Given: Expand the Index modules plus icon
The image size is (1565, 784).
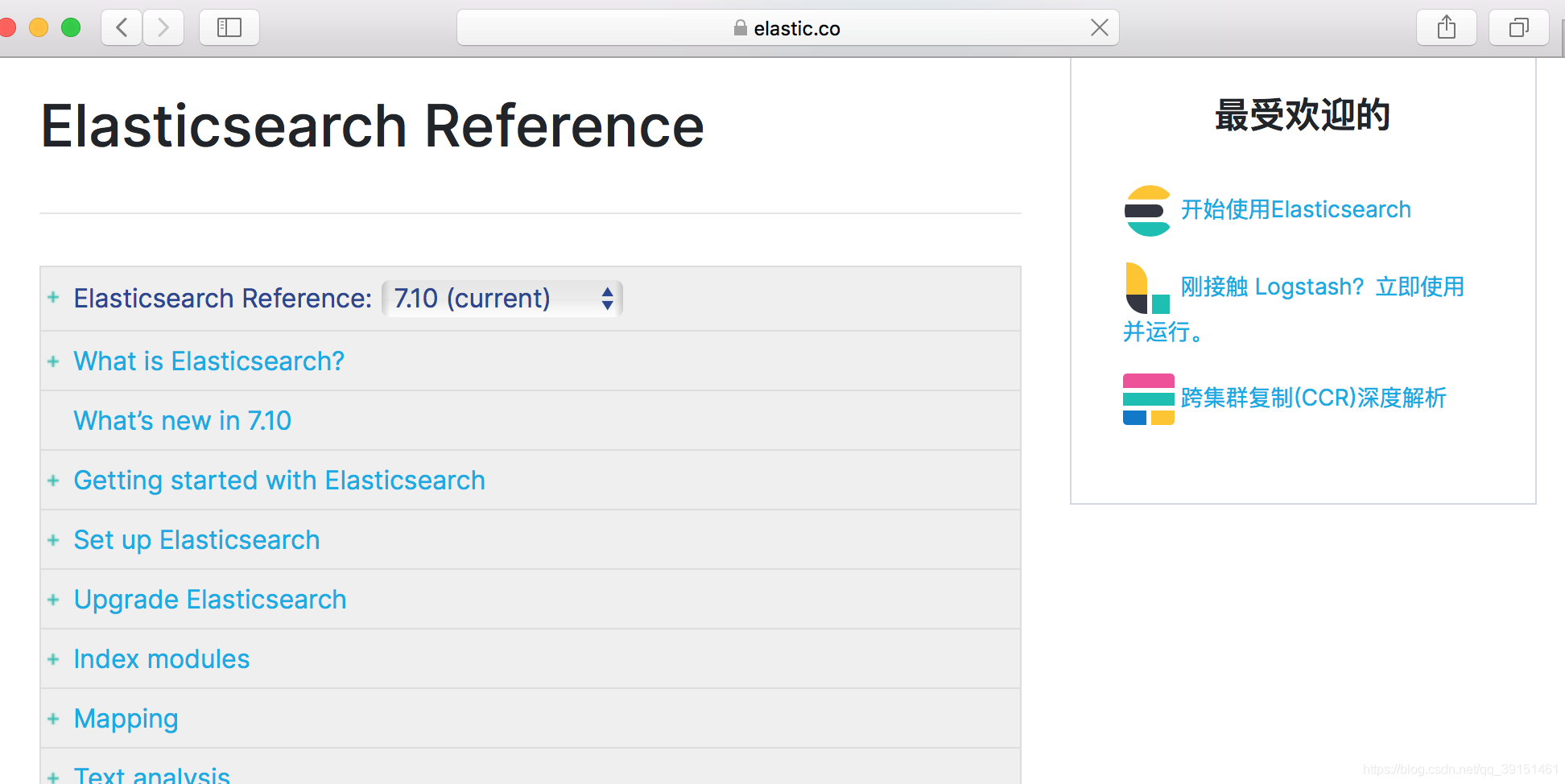Looking at the screenshot, I should (x=53, y=659).
